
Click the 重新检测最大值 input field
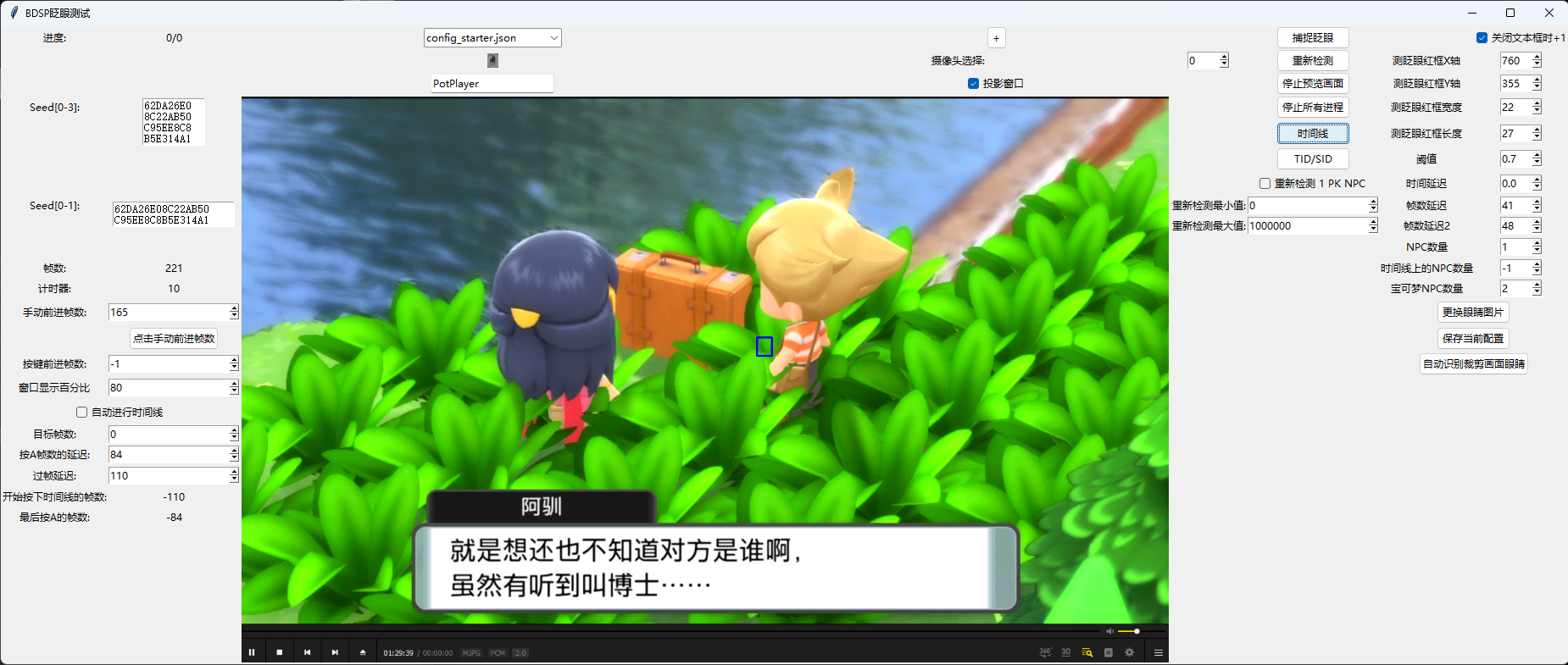point(1306,226)
